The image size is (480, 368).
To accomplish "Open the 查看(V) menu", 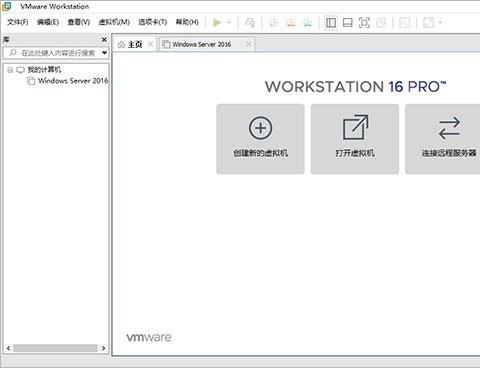I will (79, 22).
